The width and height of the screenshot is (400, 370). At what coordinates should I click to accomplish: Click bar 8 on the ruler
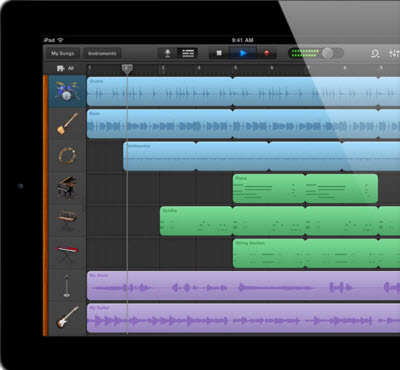(345, 68)
